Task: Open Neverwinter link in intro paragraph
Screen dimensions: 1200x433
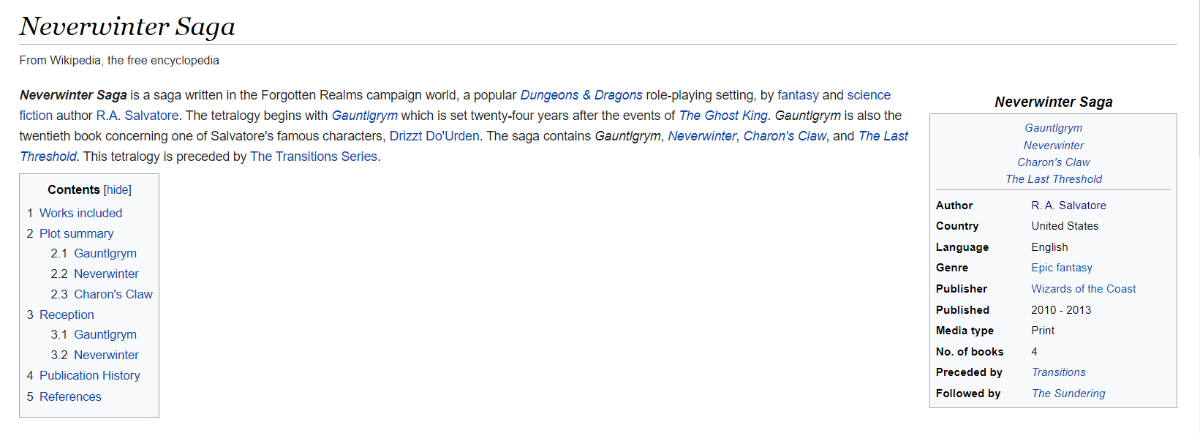Action: 702,136
